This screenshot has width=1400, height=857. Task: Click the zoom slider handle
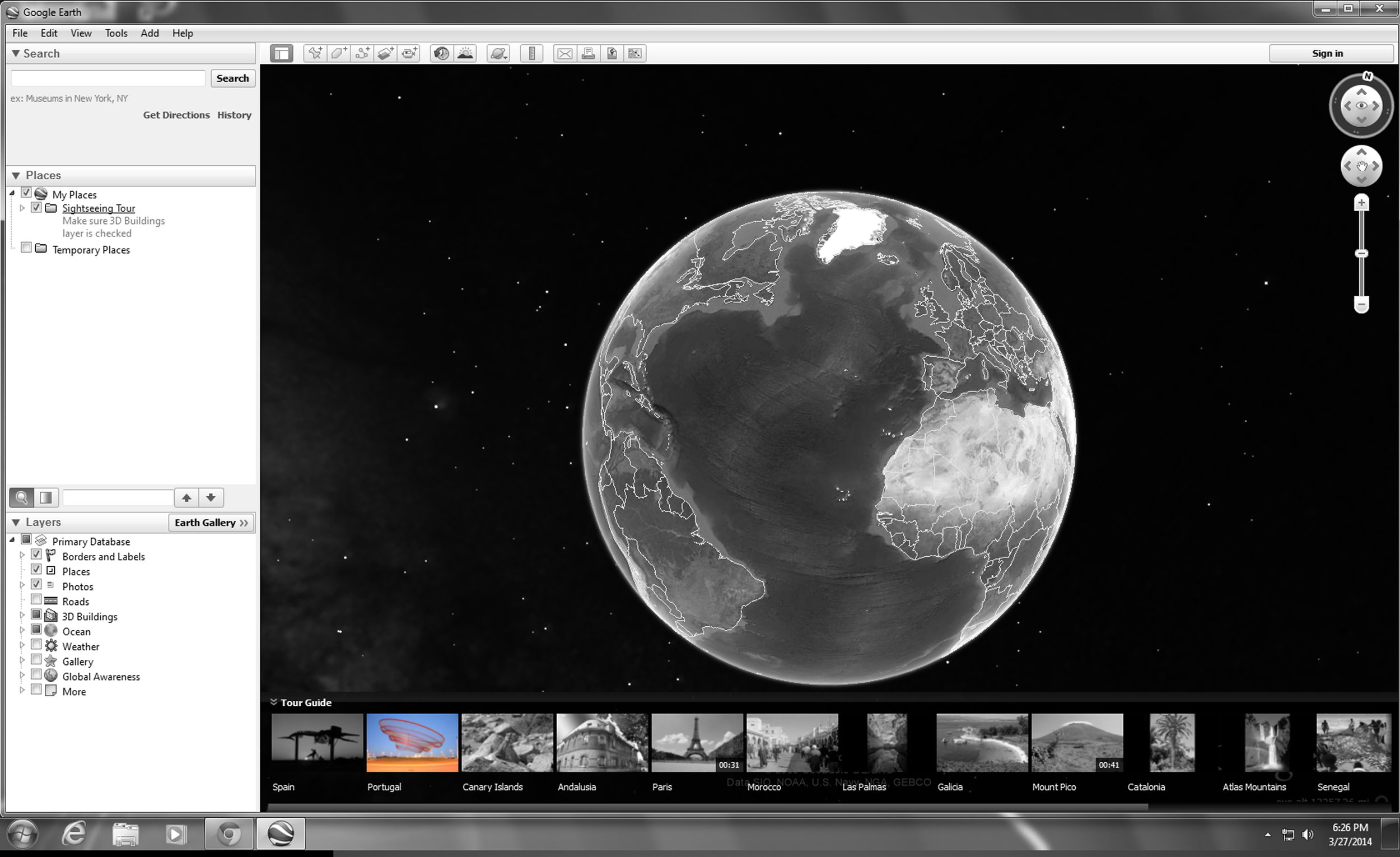point(1361,254)
